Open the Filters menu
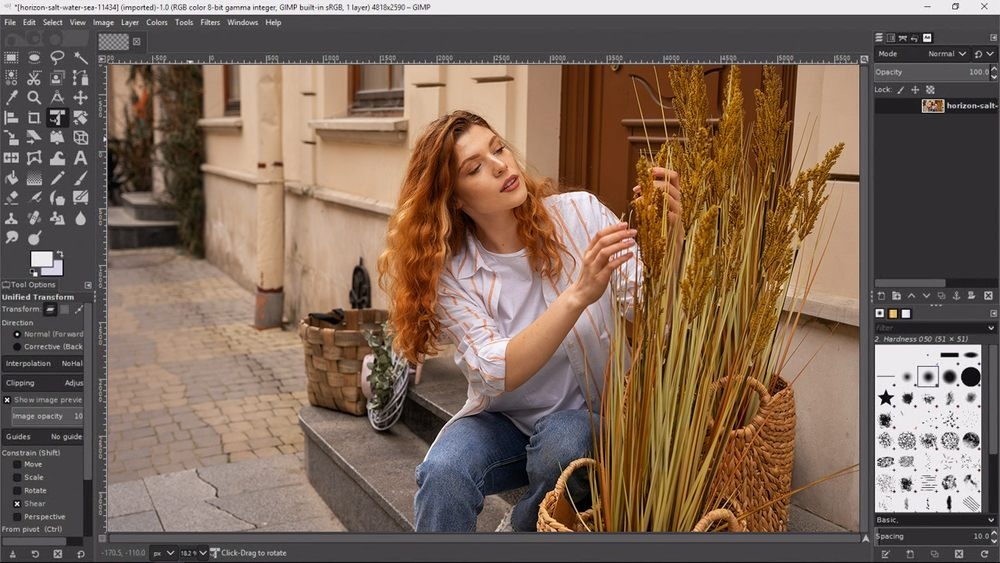 [x=210, y=22]
